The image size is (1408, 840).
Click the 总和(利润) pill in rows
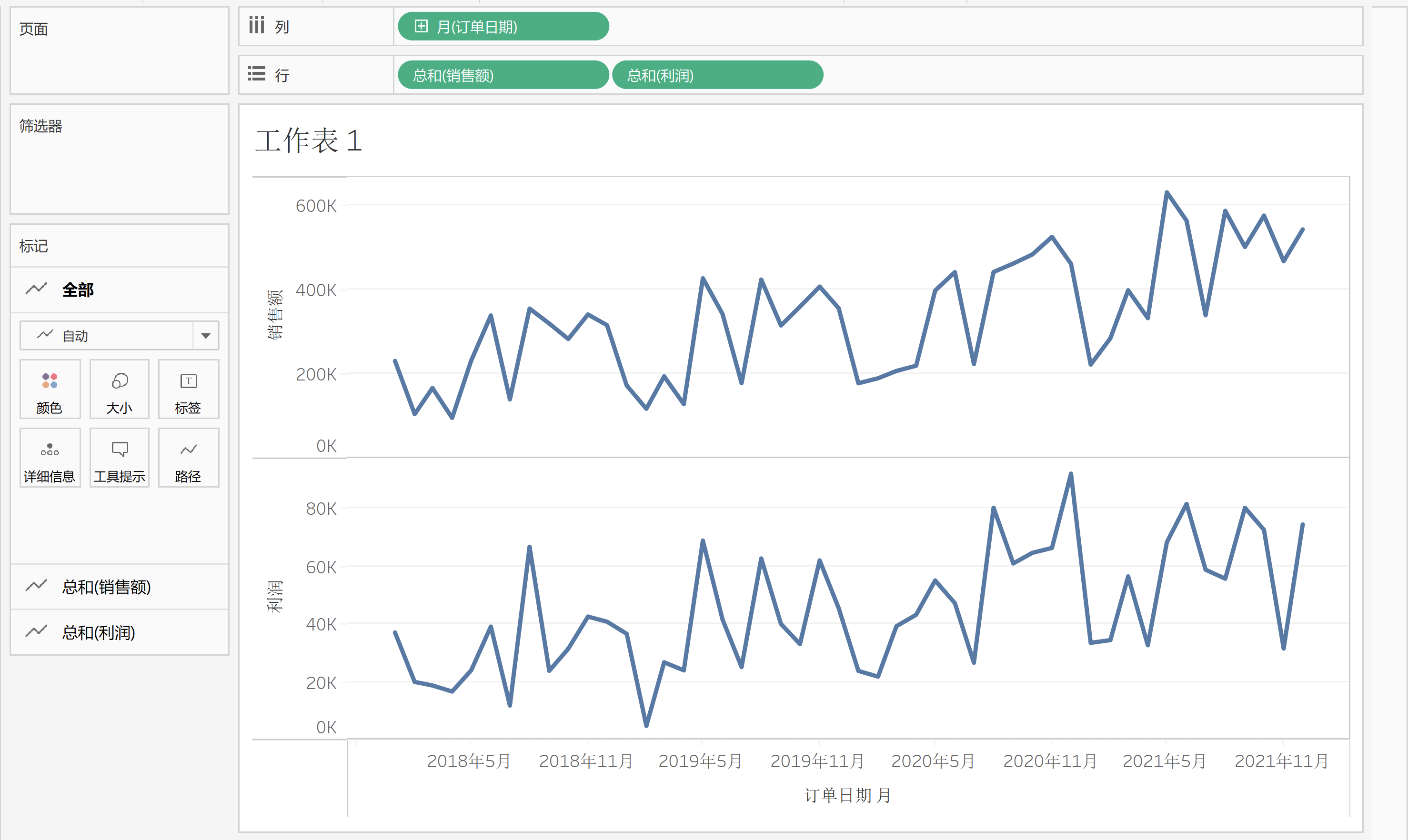[718, 75]
